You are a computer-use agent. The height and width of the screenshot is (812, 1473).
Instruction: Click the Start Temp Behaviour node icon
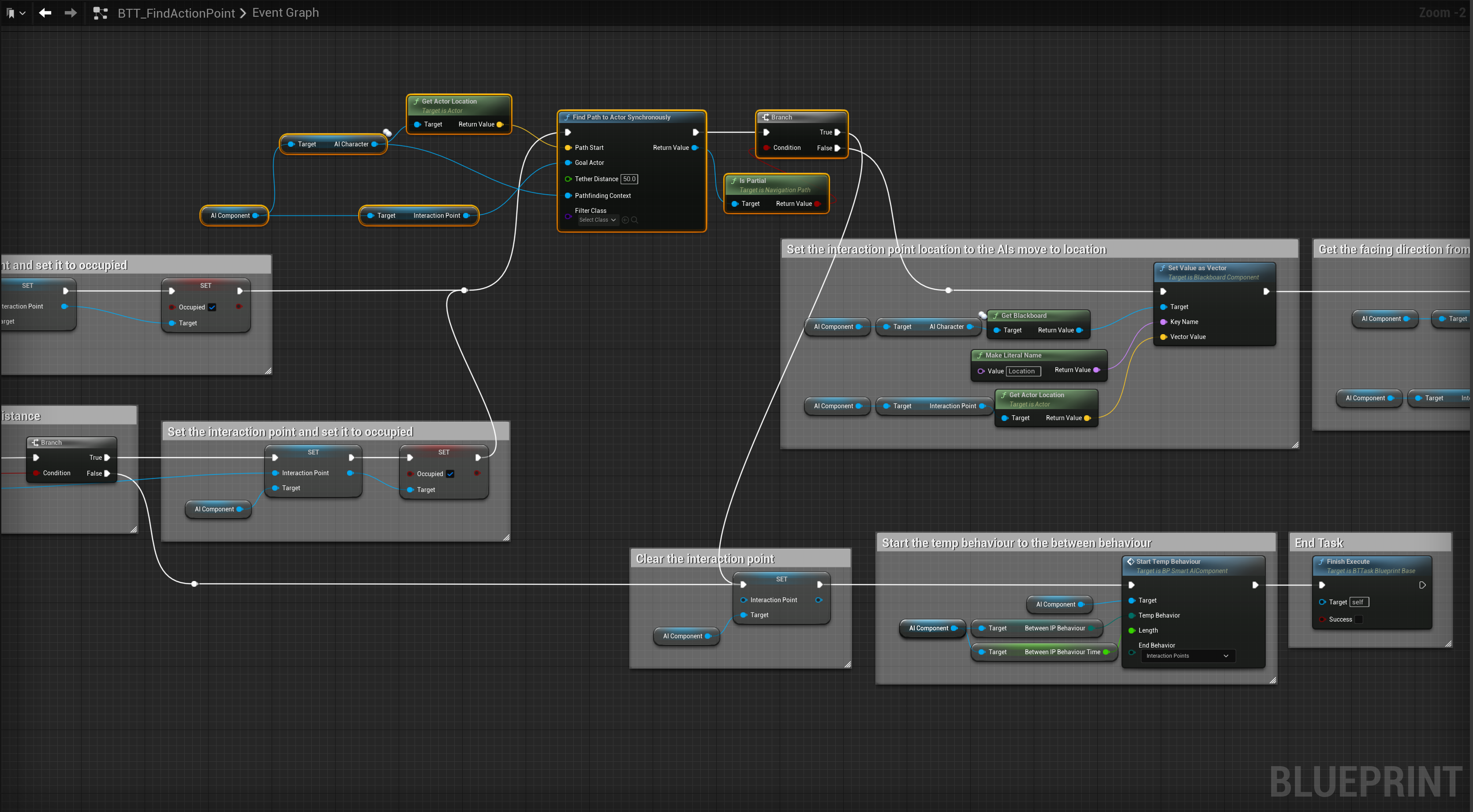click(x=1130, y=562)
